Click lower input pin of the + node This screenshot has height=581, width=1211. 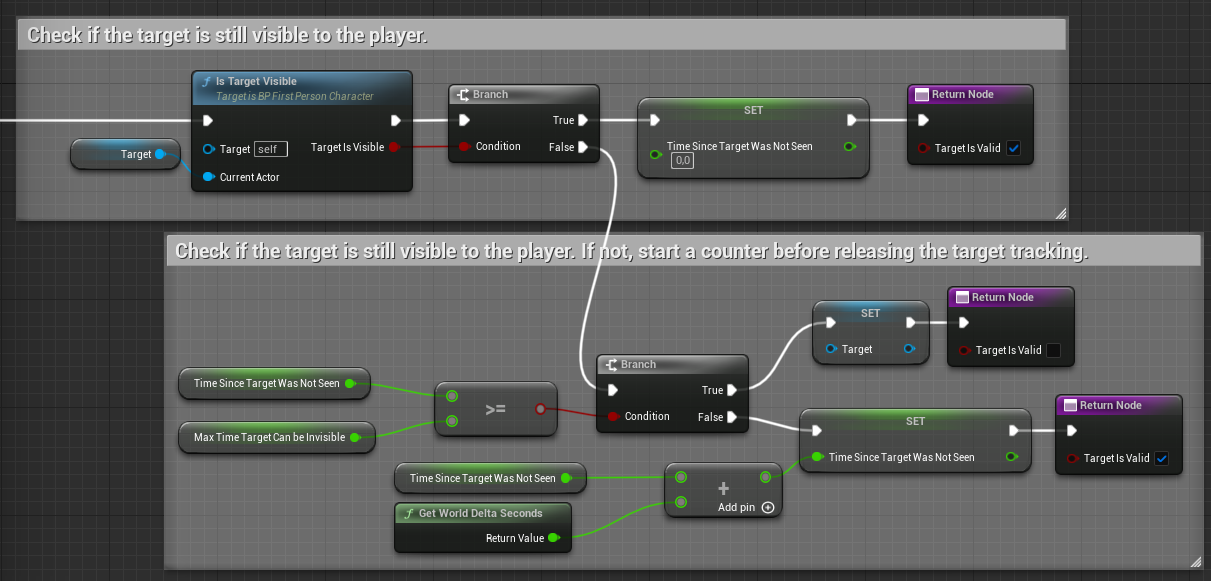click(681, 502)
